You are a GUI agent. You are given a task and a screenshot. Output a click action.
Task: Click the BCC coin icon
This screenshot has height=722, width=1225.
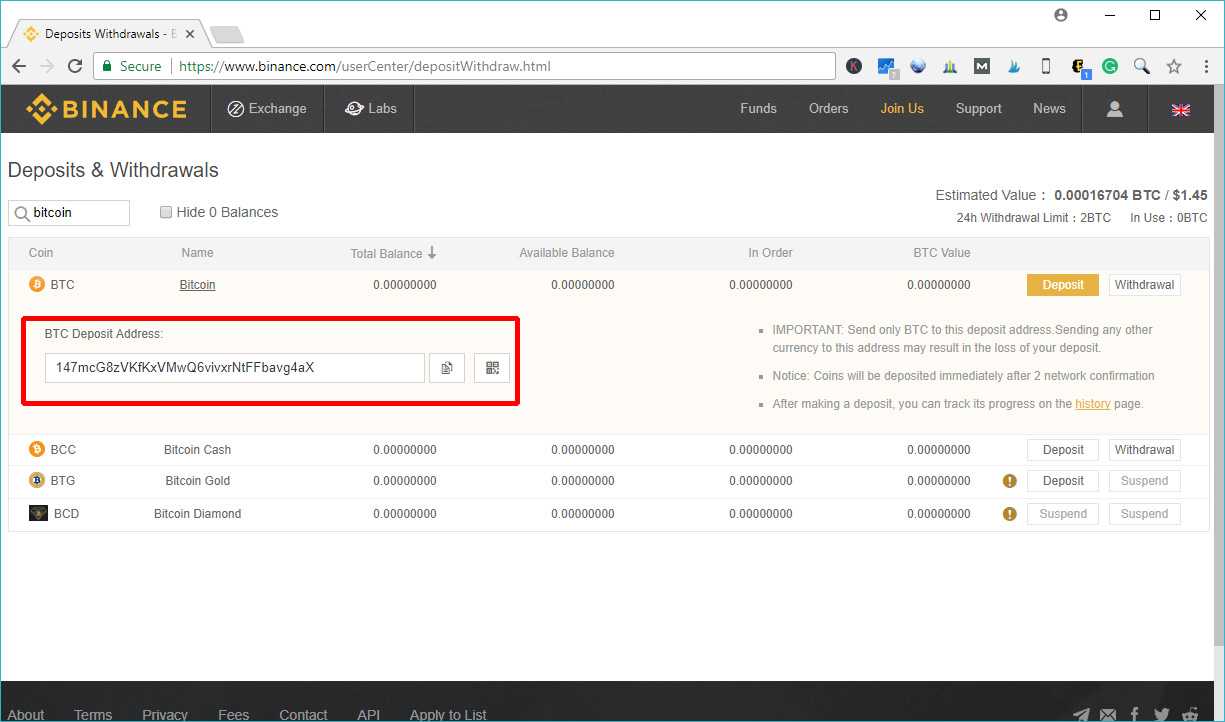tap(37, 449)
